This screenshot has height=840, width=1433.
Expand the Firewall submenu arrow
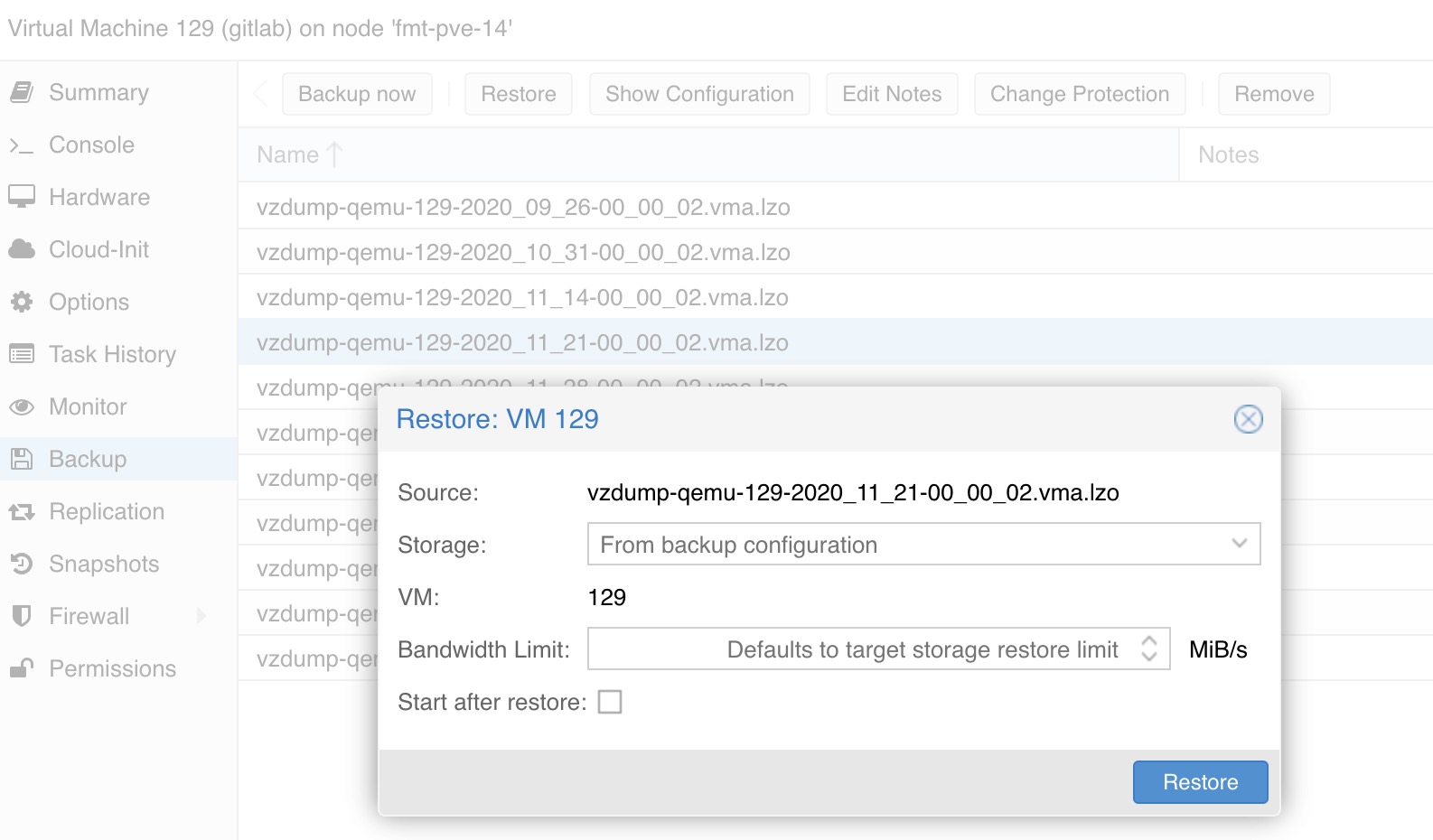click(201, 616)
